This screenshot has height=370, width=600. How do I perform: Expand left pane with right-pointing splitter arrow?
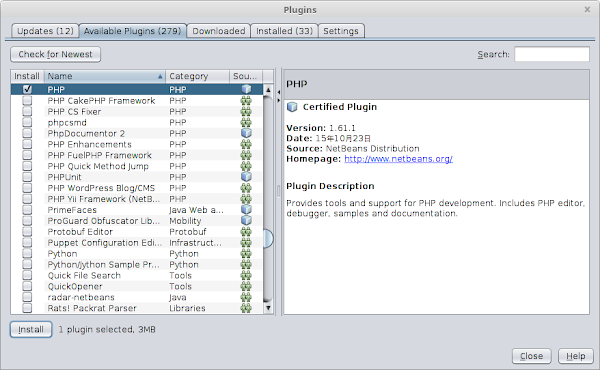click(279, 100)
